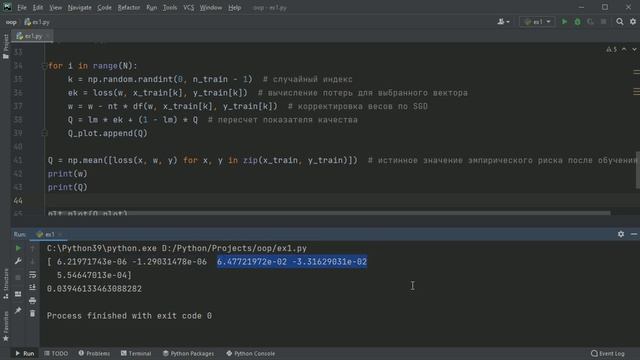
Task: Print the console output
Action: click(33, 301)
